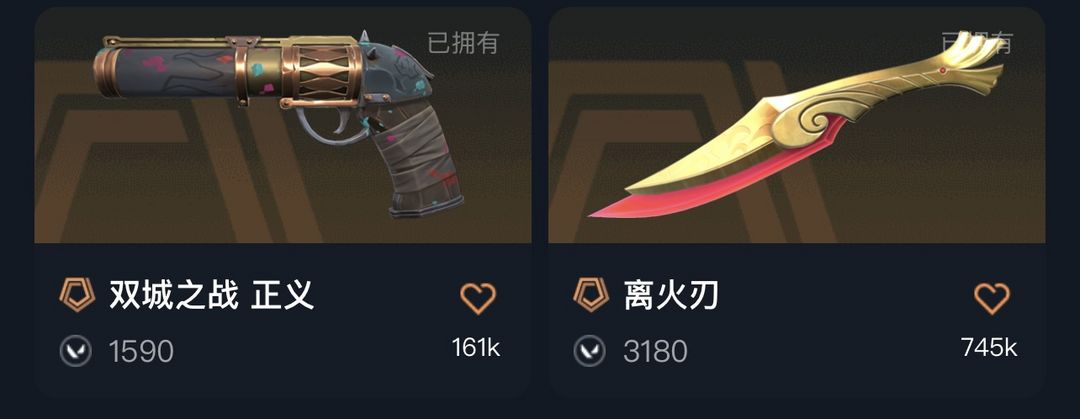Click the edition tier icon beside 离火刃
This screenshot has width=1080, height=419.
pyautogui.click(x=591, y=296)
